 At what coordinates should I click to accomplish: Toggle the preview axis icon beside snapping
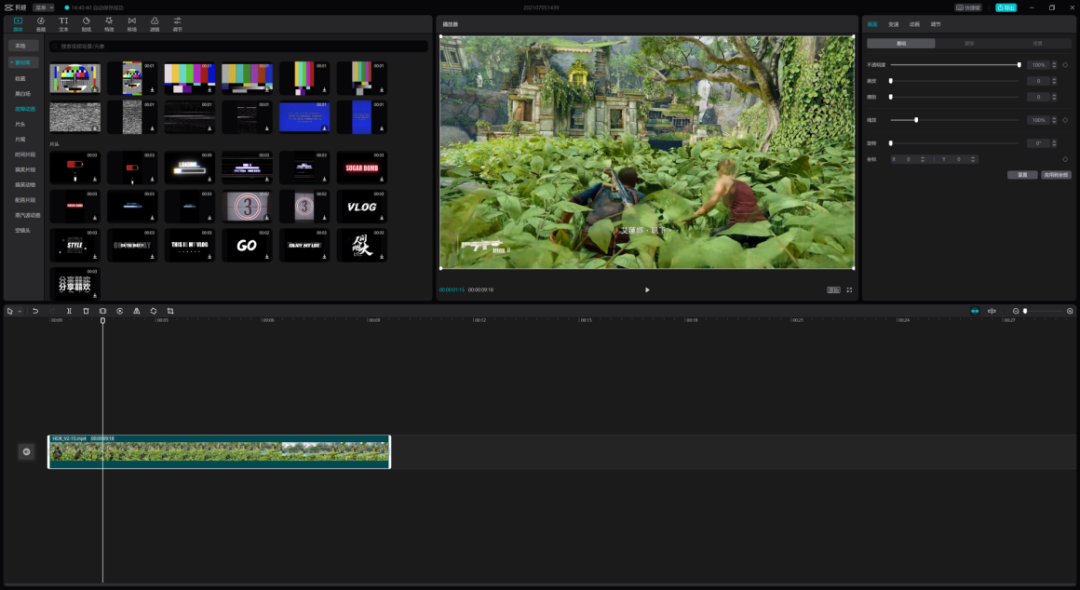coord(992,311)
